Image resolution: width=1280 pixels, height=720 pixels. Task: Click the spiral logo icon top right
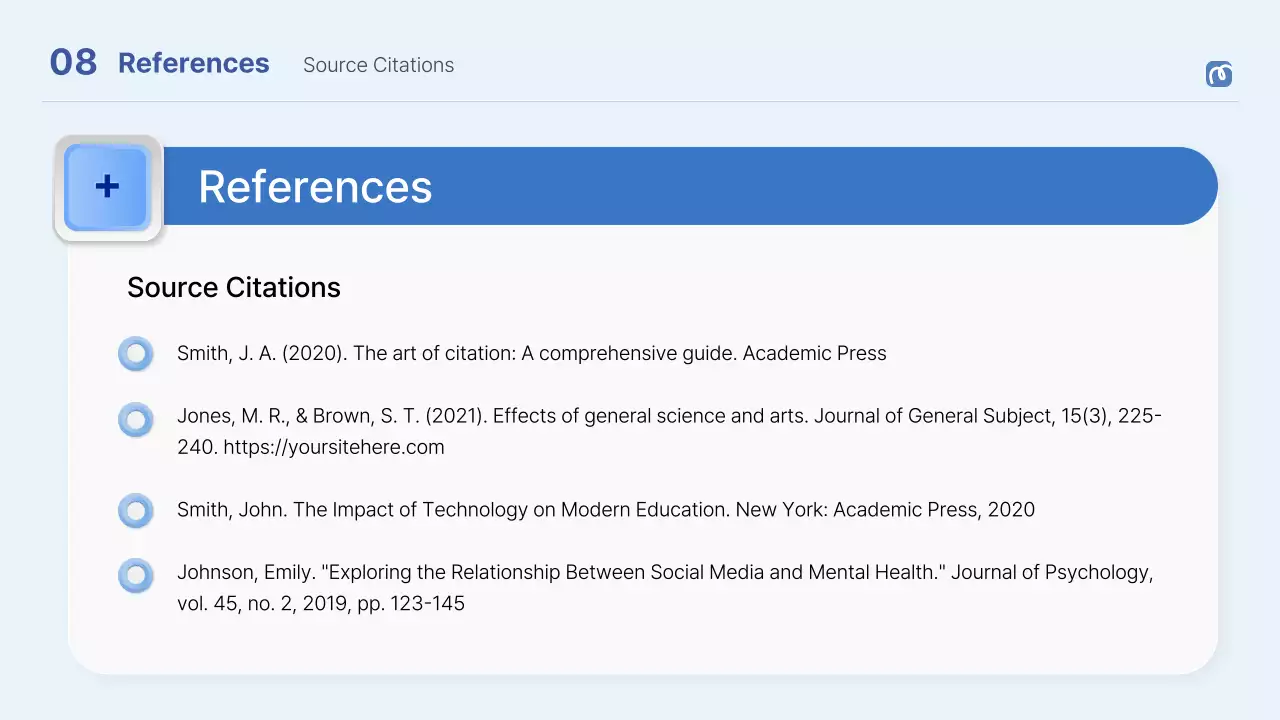point(1218,74)
